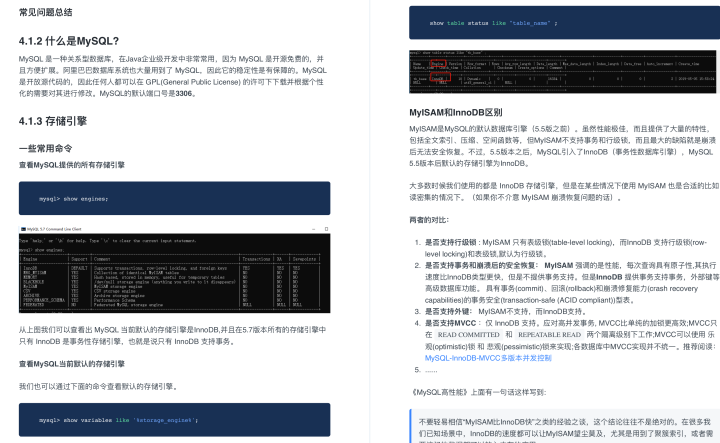Click the paragraph beginning 大多数时候我们使用的都是

[564, 191]
